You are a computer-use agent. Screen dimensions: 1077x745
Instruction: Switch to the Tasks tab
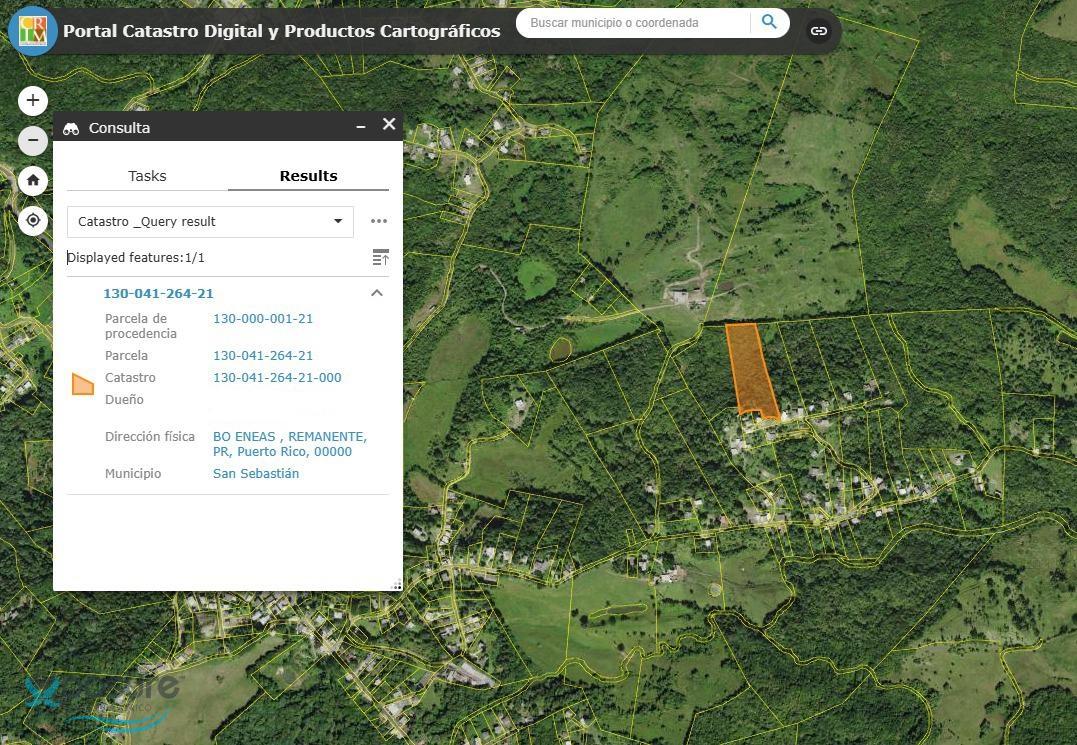pos(147,176)
